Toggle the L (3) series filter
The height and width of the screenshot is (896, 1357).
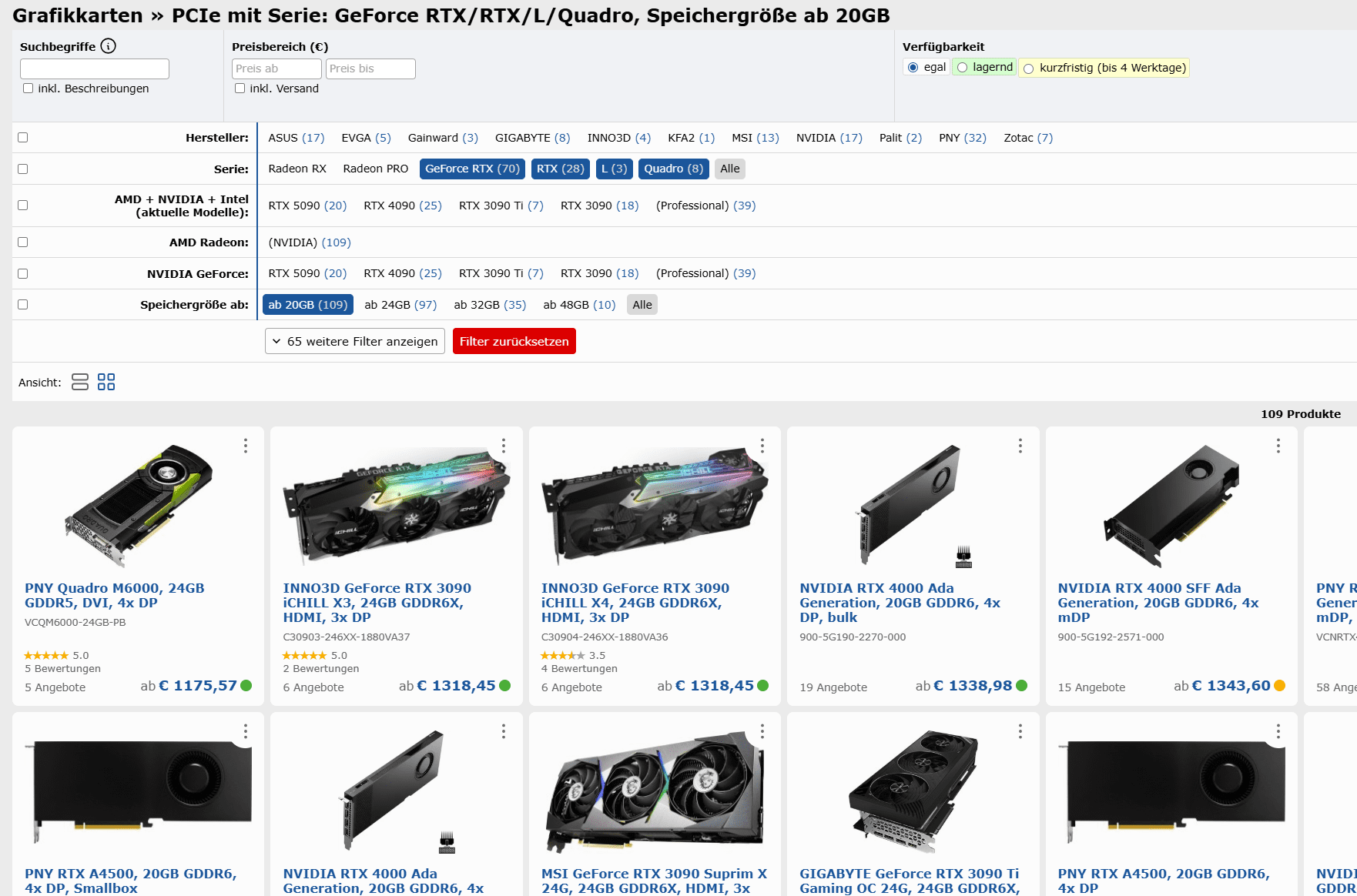point(615,169)
